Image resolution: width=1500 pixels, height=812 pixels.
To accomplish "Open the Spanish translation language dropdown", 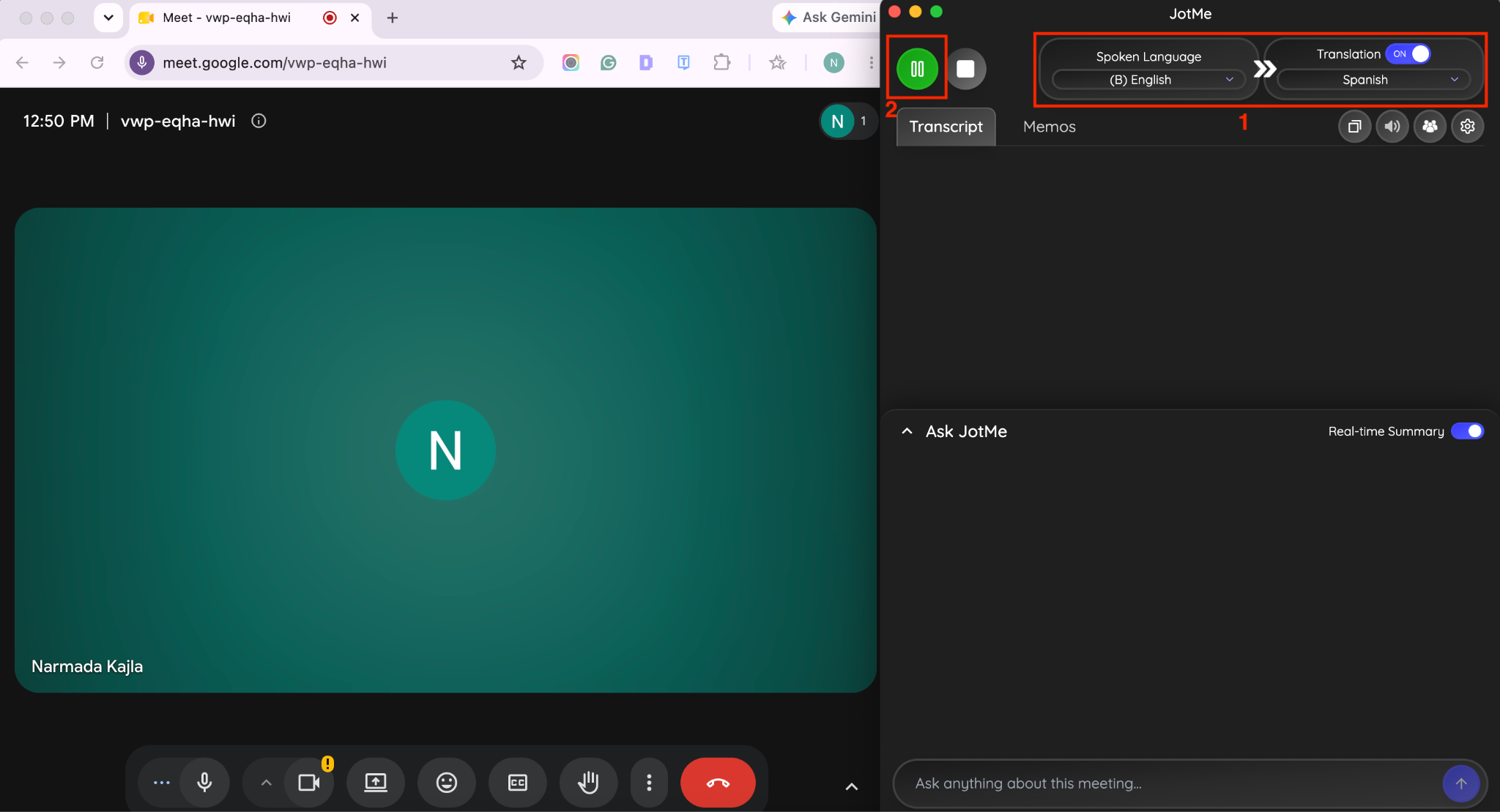I will click(x=1374, y=80).
